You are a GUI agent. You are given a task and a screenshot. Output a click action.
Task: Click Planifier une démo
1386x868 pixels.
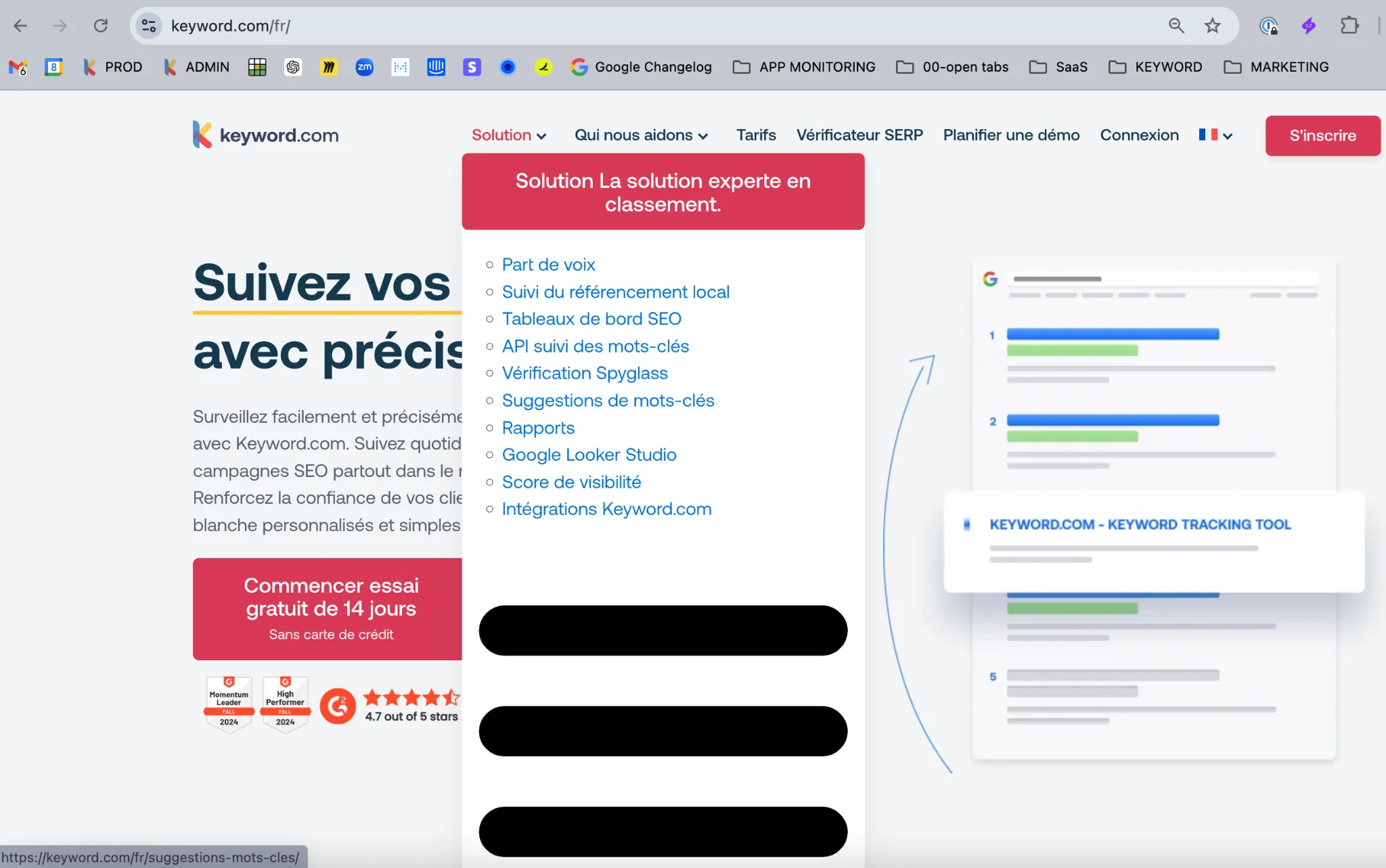(x=1011, y=135)
